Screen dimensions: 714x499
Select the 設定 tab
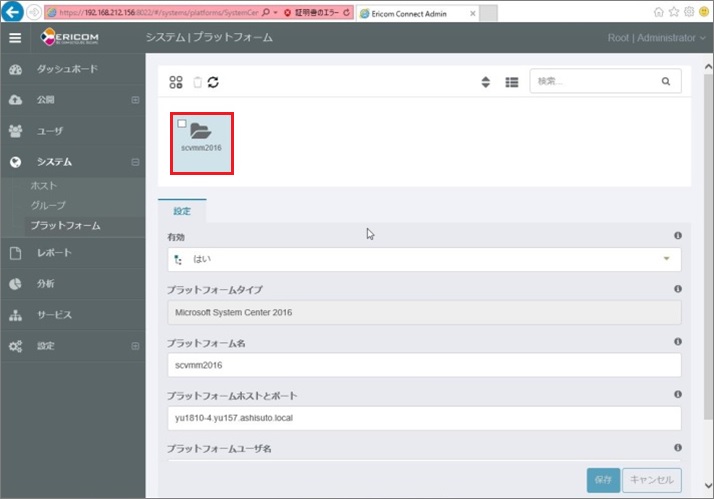click(x=182, y=211)
